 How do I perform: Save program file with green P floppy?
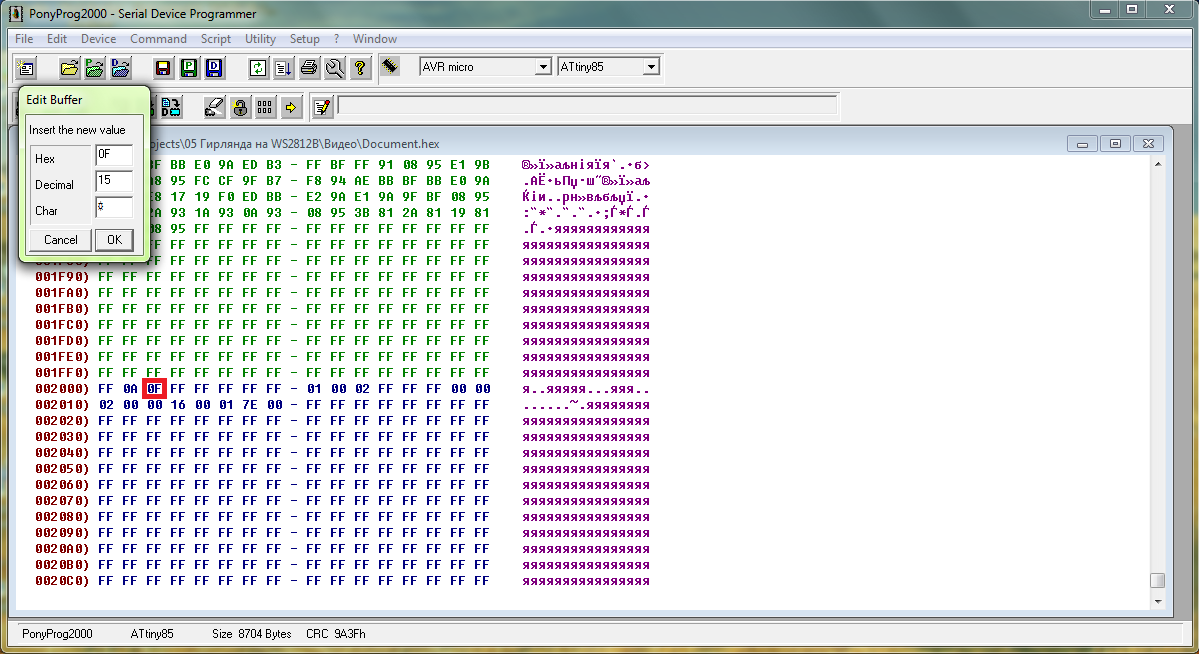click(189, 68)
